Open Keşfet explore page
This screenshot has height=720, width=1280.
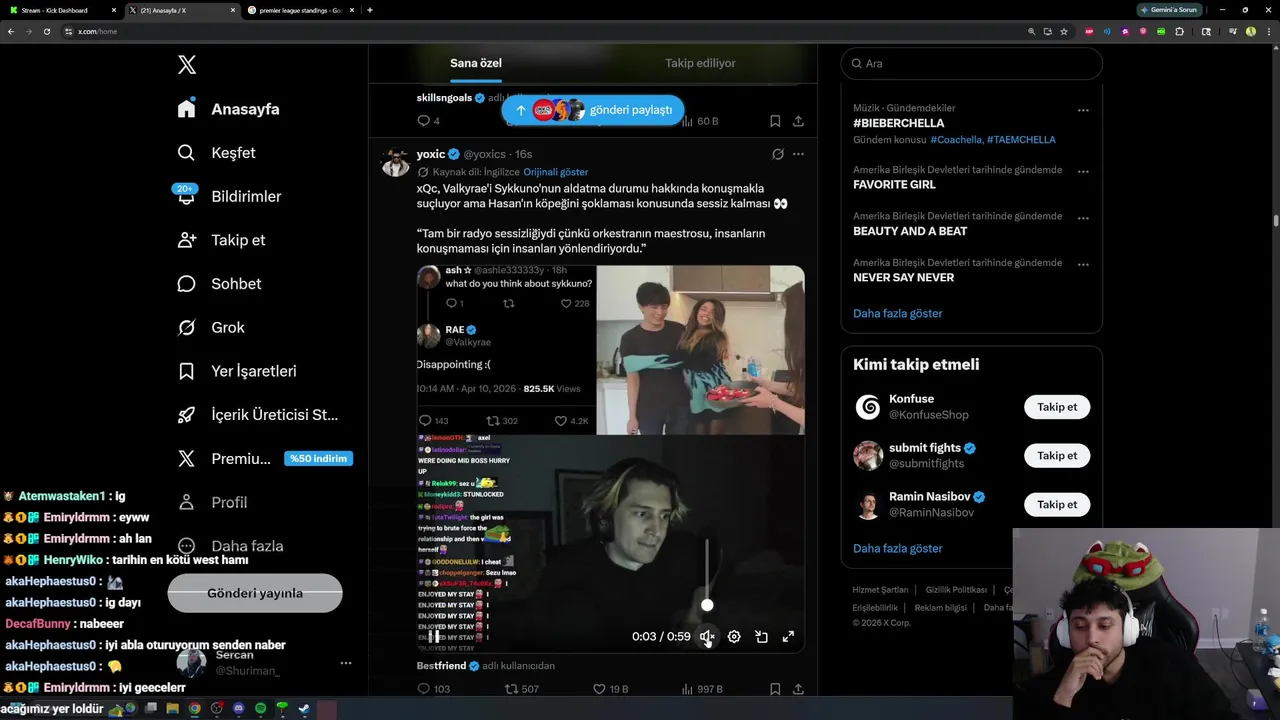pos(216,153)
